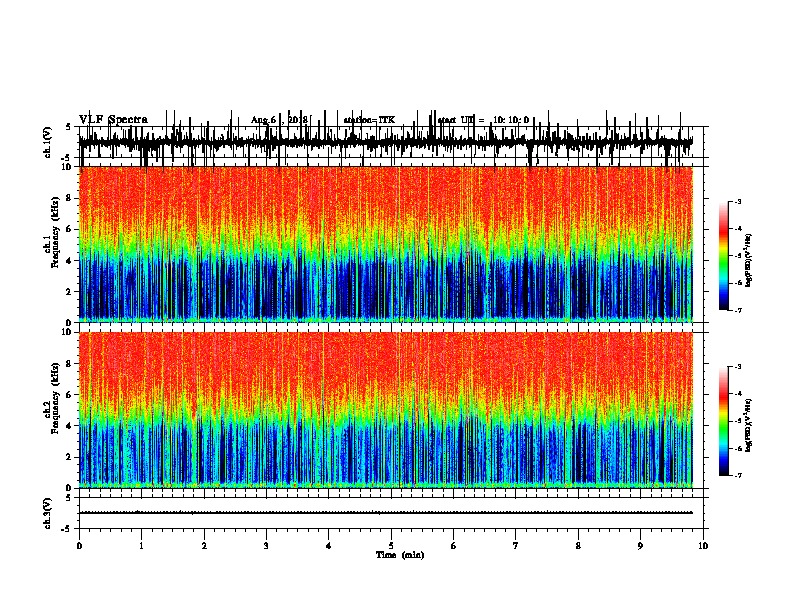The image size is (792, 612).
Task: Click inside the ch.2 frequency spectrogram
Action: tap(385, 410)
